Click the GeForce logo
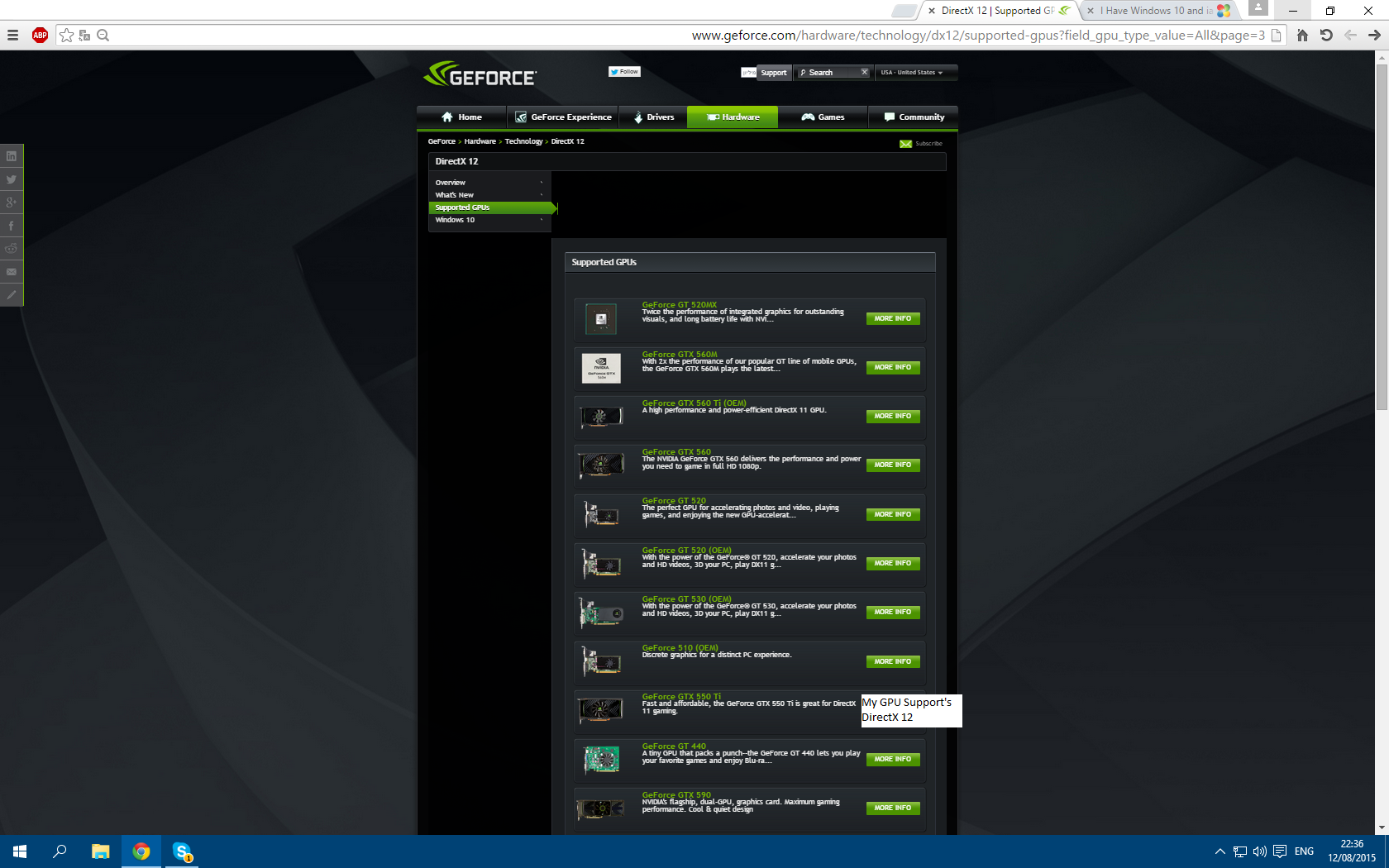The height and width of the screenshot is (868, 1389). click(x=480, y=74)
